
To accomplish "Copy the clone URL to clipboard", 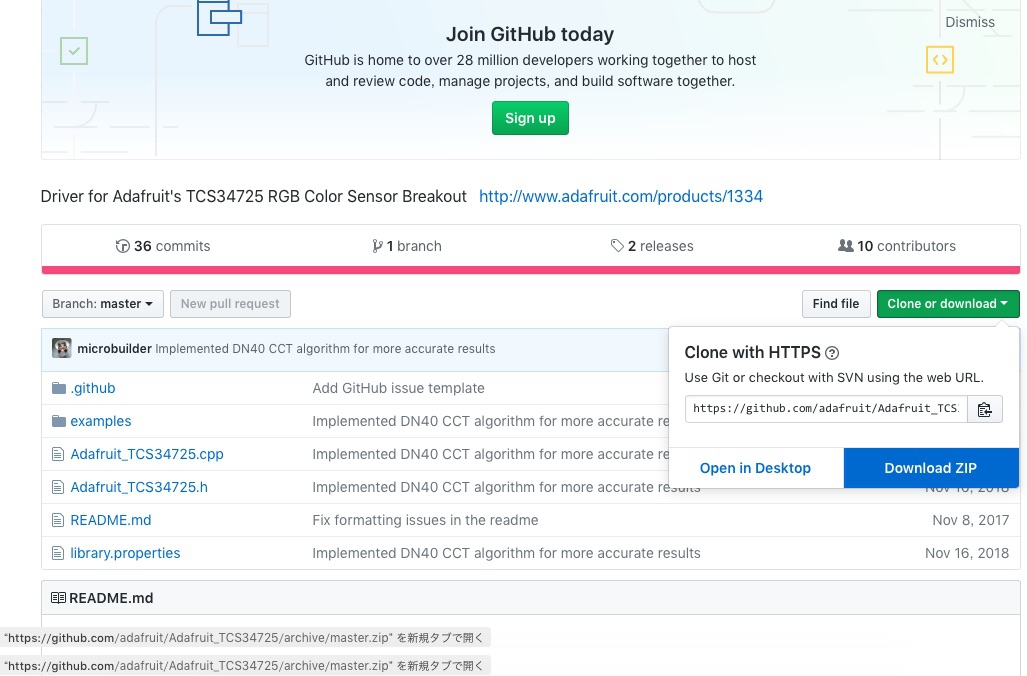I will (984, 409).
